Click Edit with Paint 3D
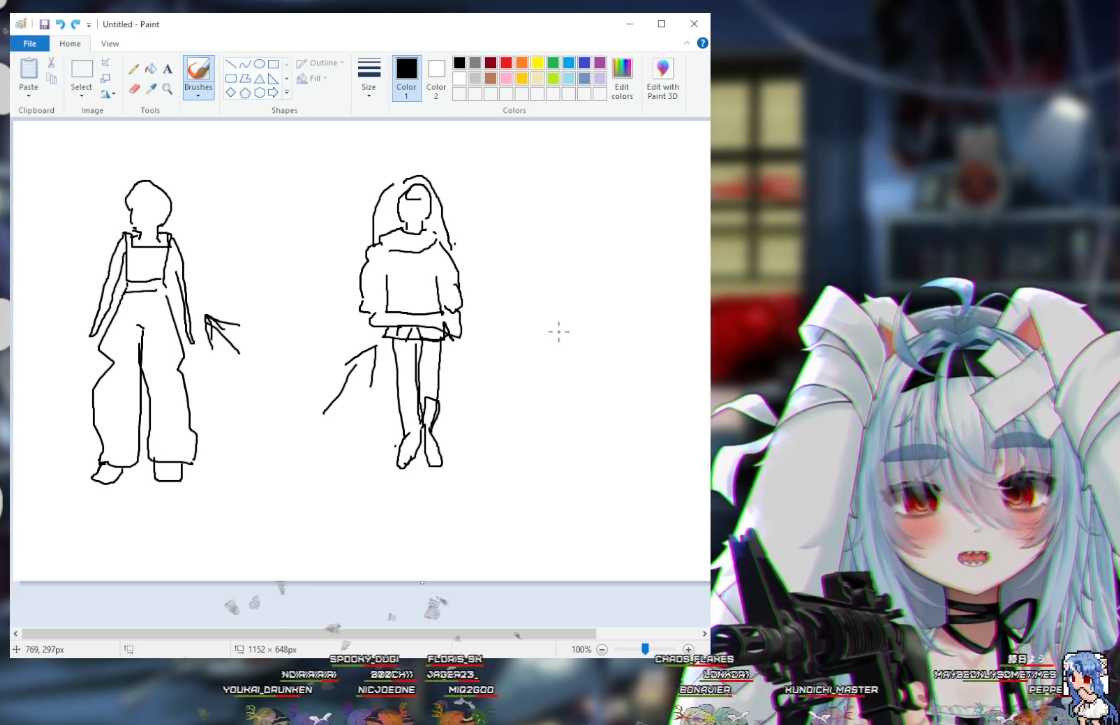This screenshot has width=1120, height=725. point(662,79)
